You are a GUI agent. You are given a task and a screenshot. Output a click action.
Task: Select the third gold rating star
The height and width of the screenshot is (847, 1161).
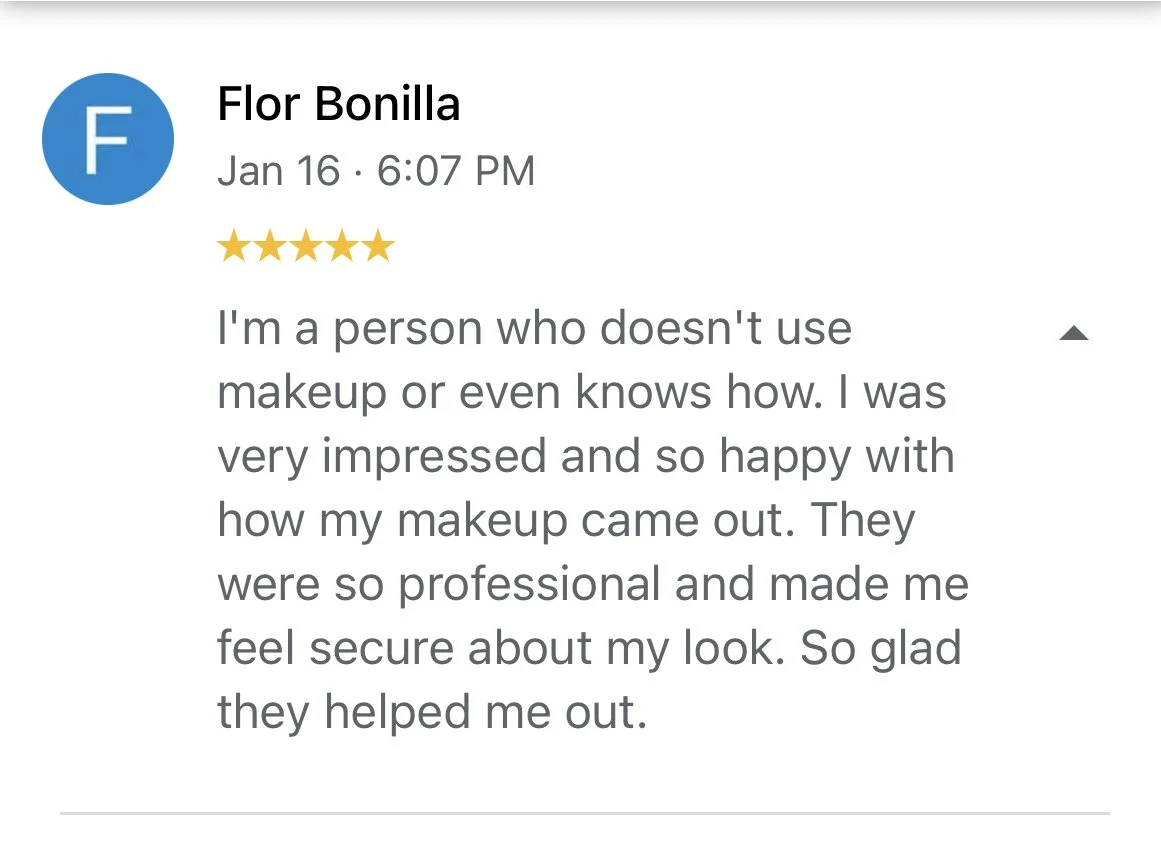point(305,246)
